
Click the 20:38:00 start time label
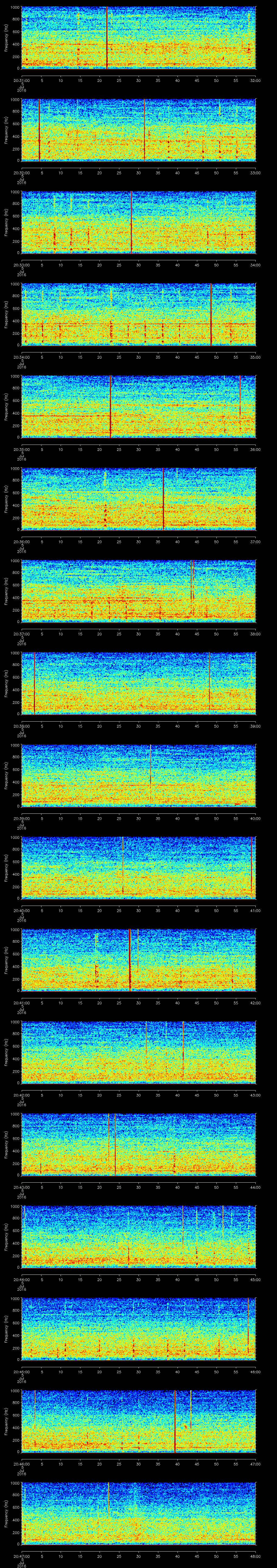tap(22, 726)
